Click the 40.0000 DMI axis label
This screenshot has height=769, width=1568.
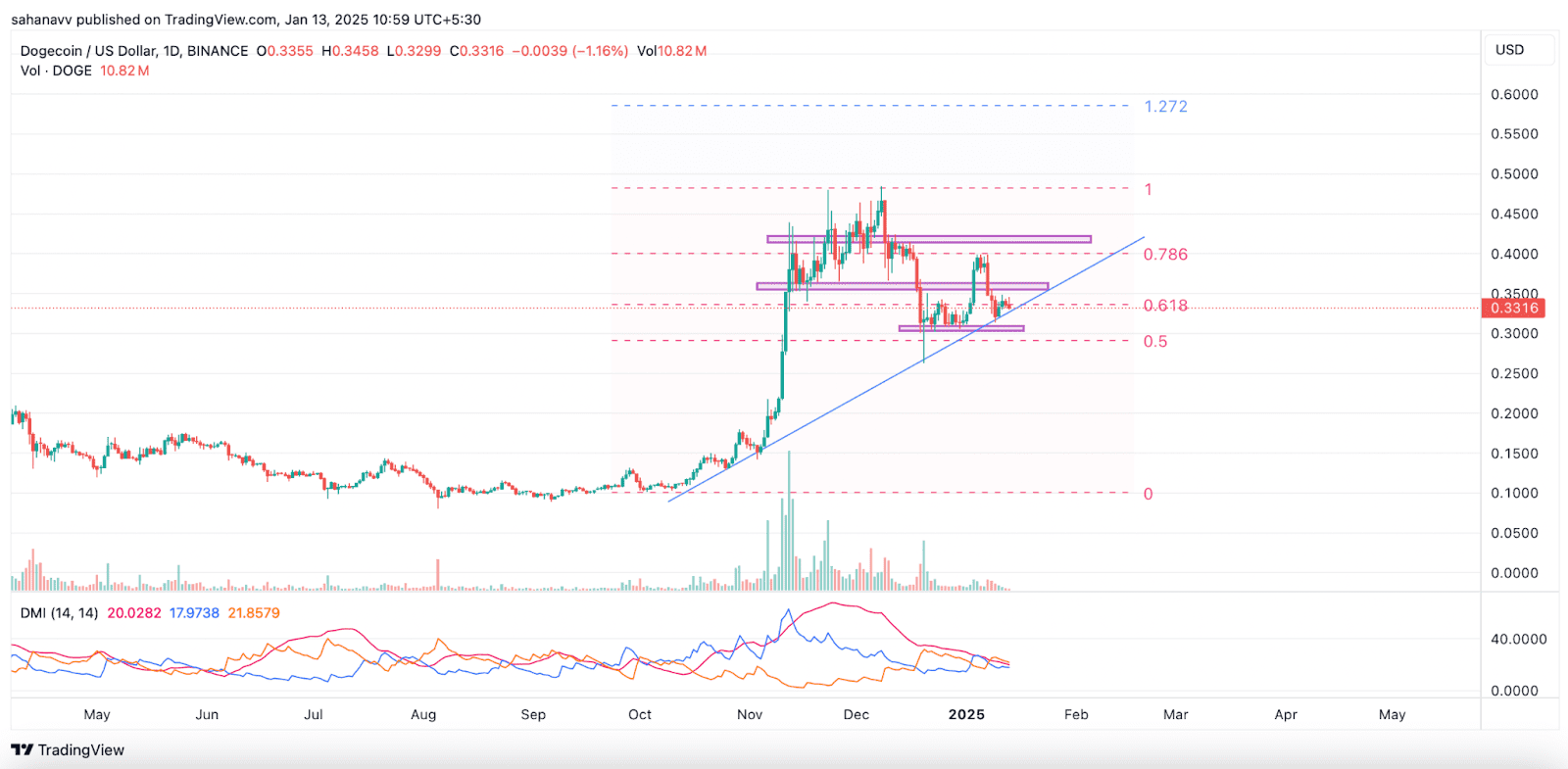1518,639
